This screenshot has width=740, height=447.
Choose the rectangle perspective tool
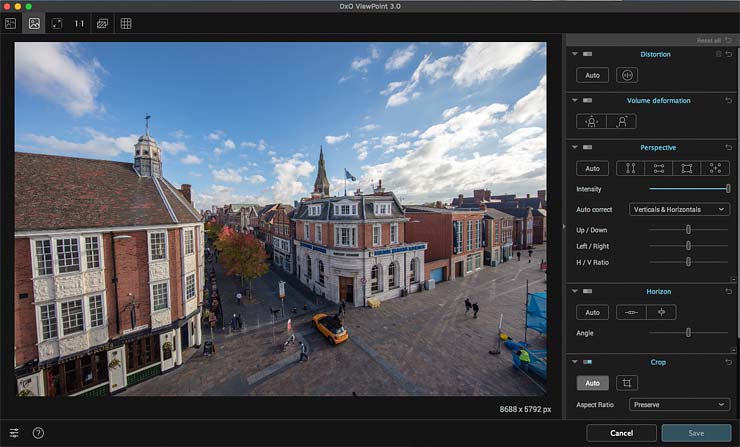coord(687,169)
